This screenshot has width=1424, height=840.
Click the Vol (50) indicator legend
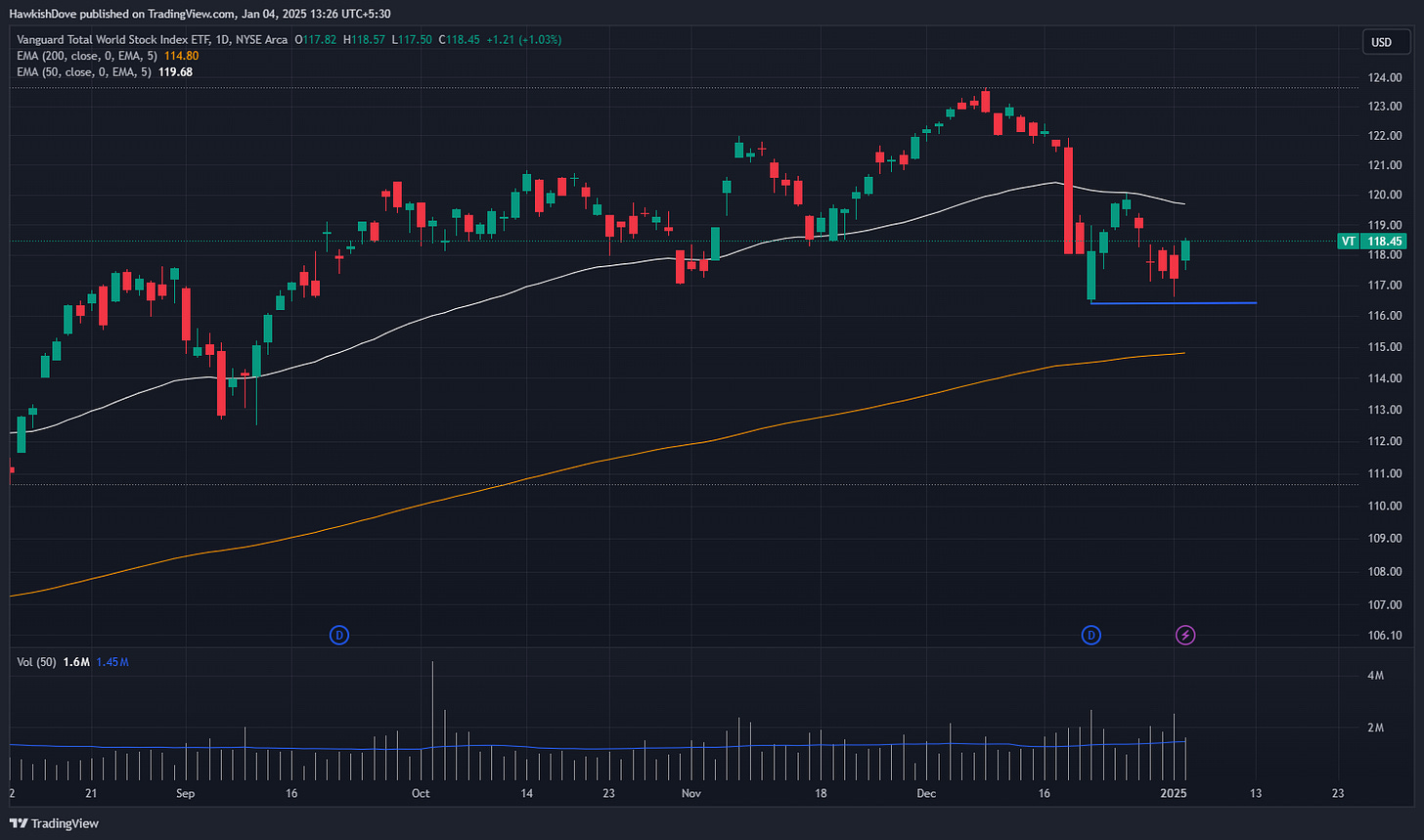[x=37, y=662]
